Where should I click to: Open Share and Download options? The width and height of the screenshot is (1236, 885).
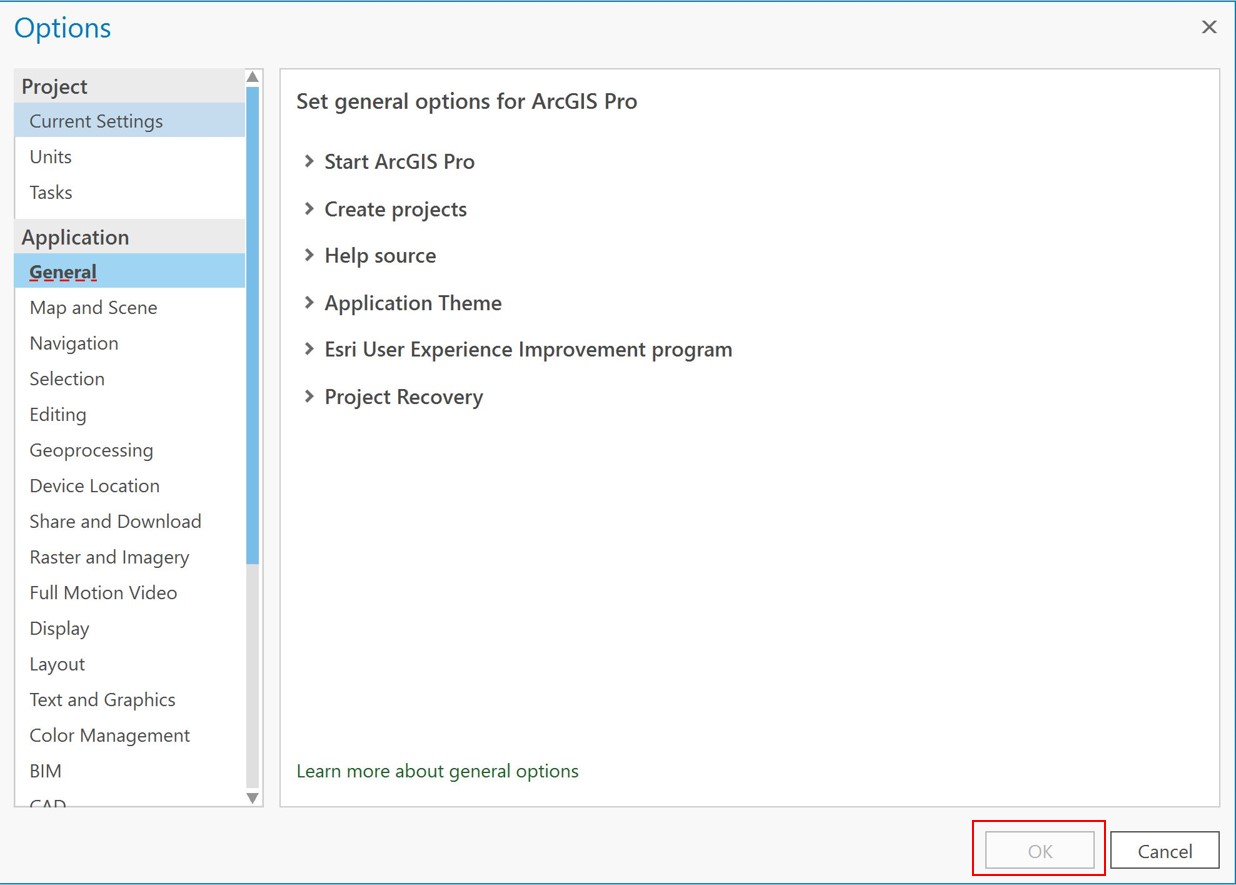(x=130, y=522)
